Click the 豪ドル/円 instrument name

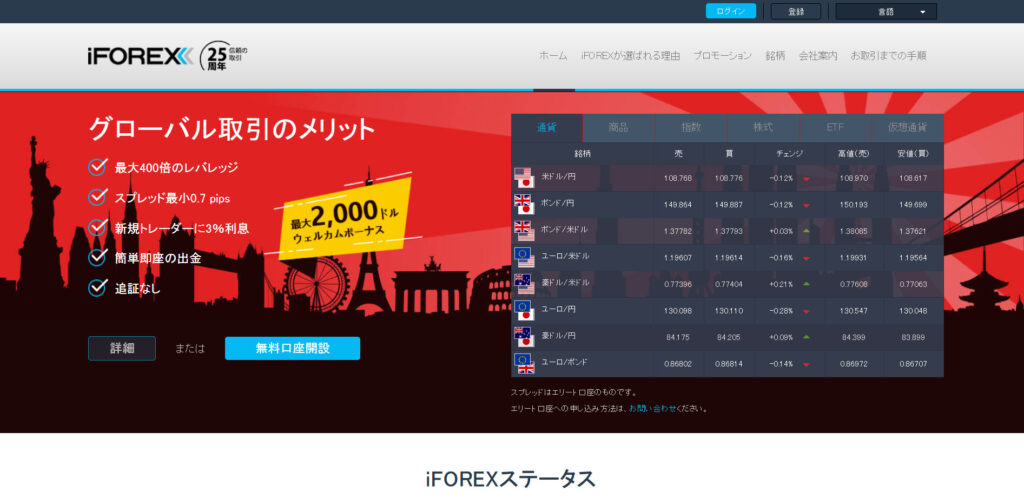[x=558, y=336]
